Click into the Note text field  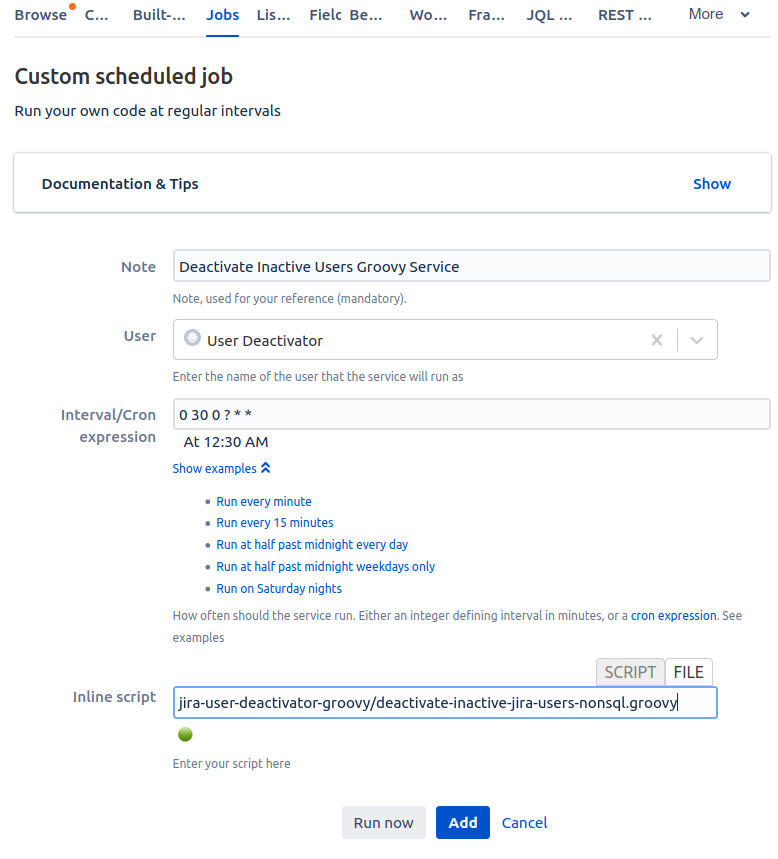471,267
